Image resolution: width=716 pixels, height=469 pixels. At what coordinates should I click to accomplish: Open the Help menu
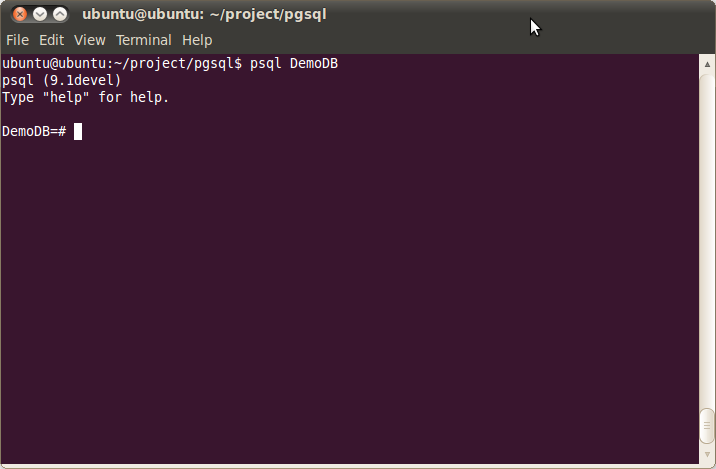(x=197, y=40)
